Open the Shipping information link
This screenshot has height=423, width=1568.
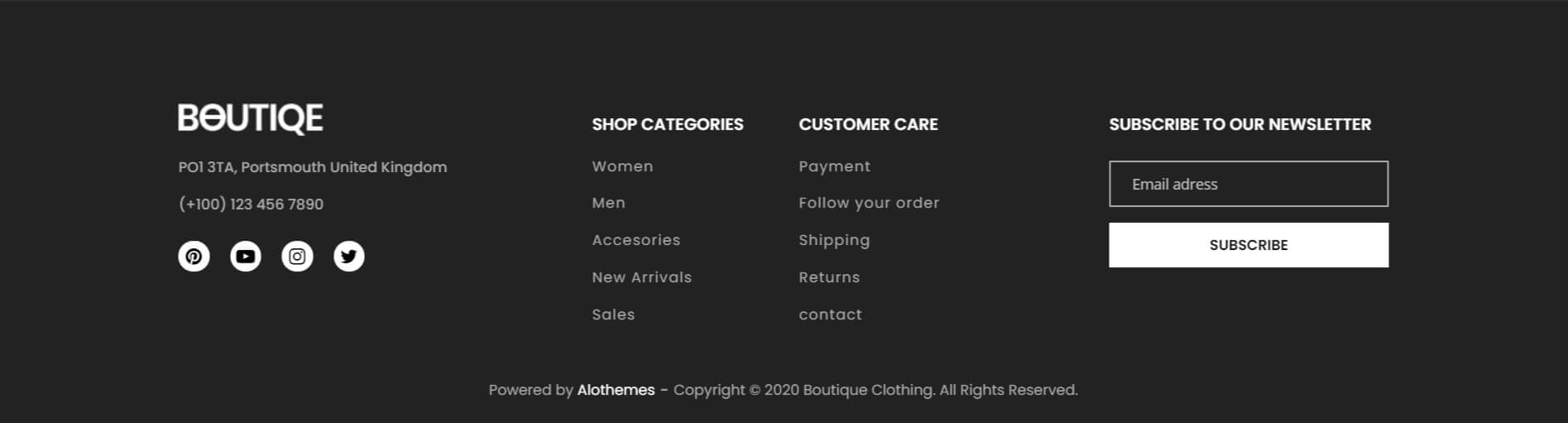(834, 240)
